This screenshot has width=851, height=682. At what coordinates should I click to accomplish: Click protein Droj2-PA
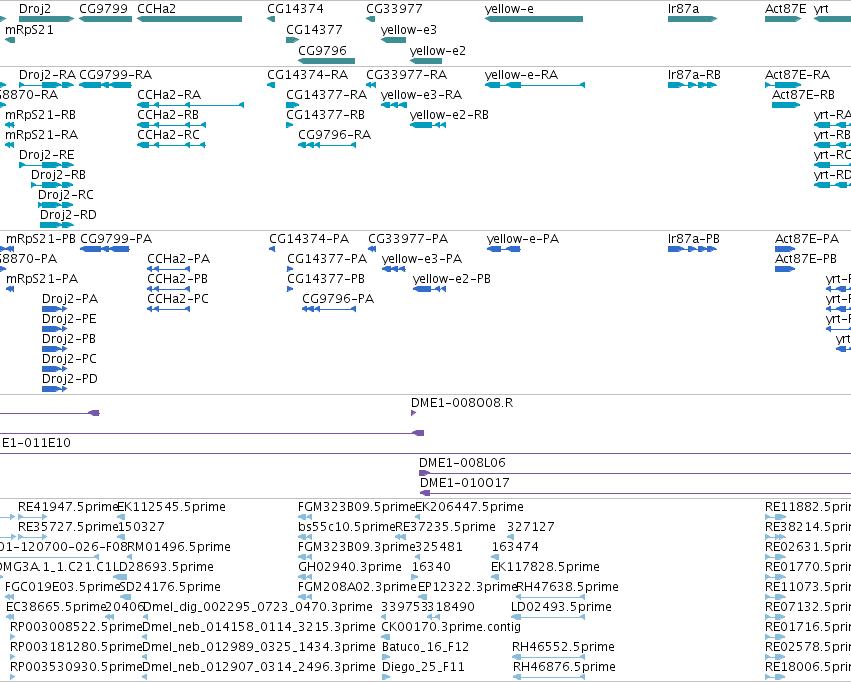click(x=55, y=309)
